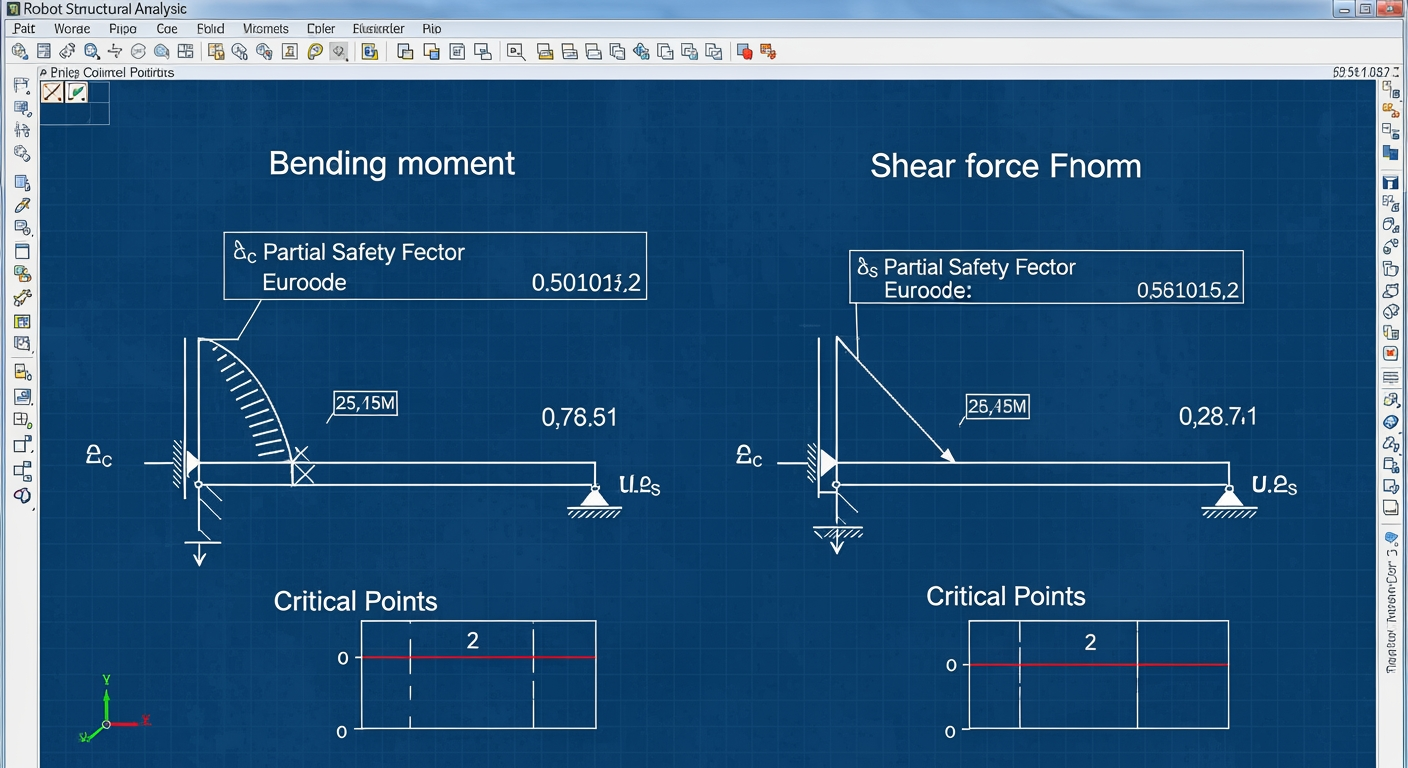
Task: Click the stacked blue squares icon on right
Action: coord(1390,153)
